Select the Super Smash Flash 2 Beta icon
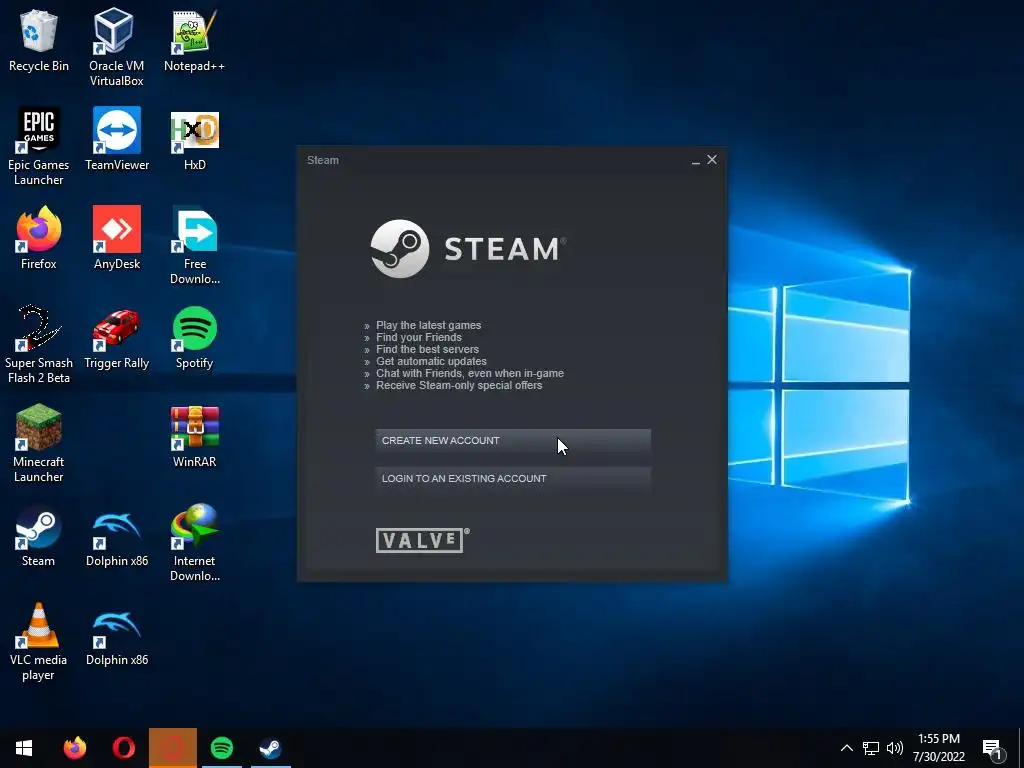Image resolution: width=1024 pixels, height=768 pixels. [39, 345]
